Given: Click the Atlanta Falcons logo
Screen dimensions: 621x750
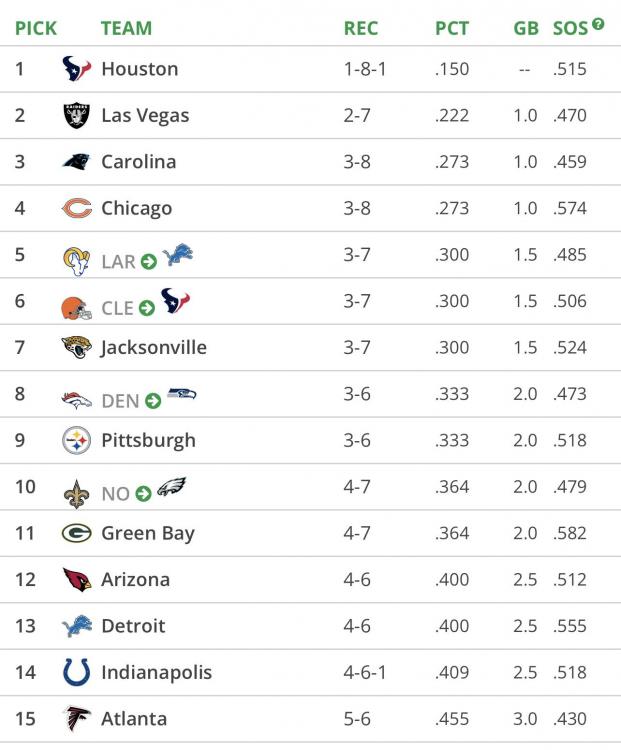Looking at the screenshot, I should point(76,718).
